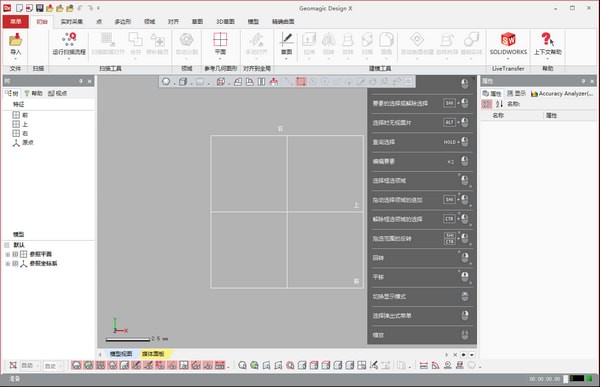This screenshot has width=600, height=387.
Task: Close the tree panel with its X
Action: 90,81
